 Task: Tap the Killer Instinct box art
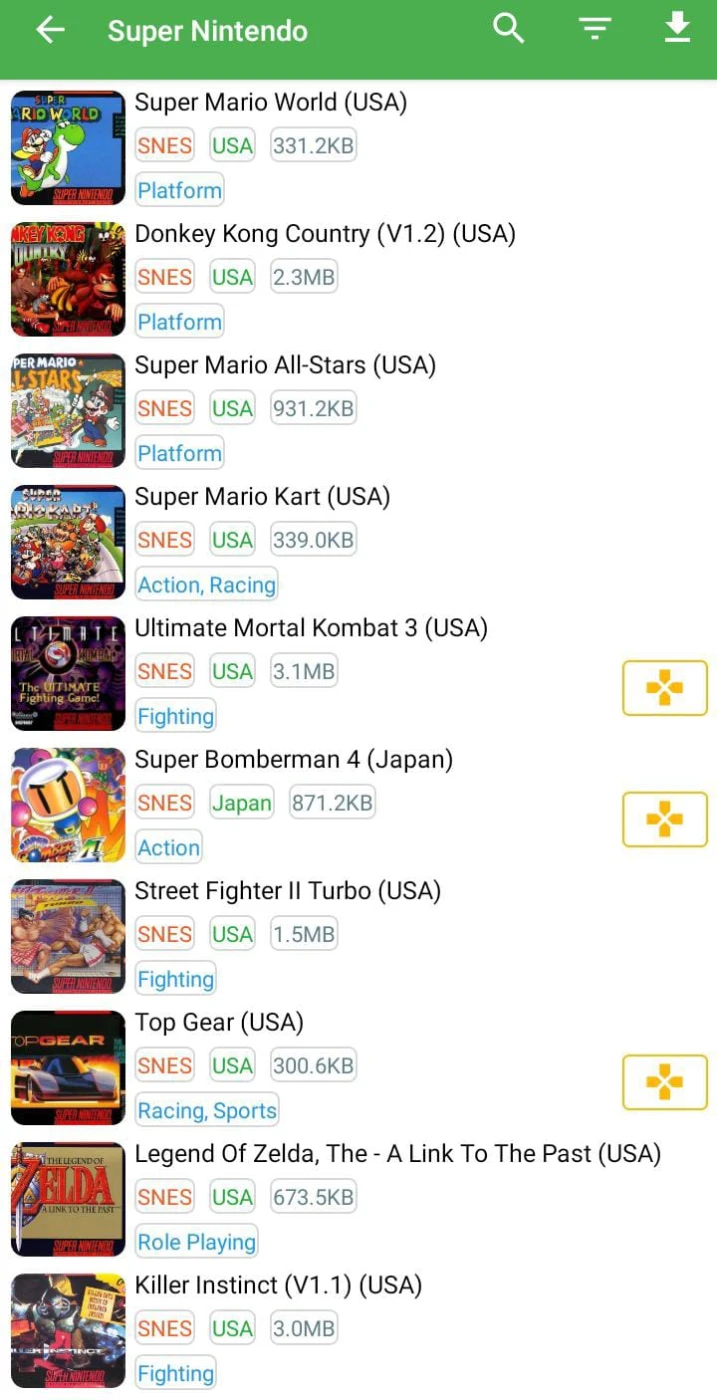pos(68,1330)
